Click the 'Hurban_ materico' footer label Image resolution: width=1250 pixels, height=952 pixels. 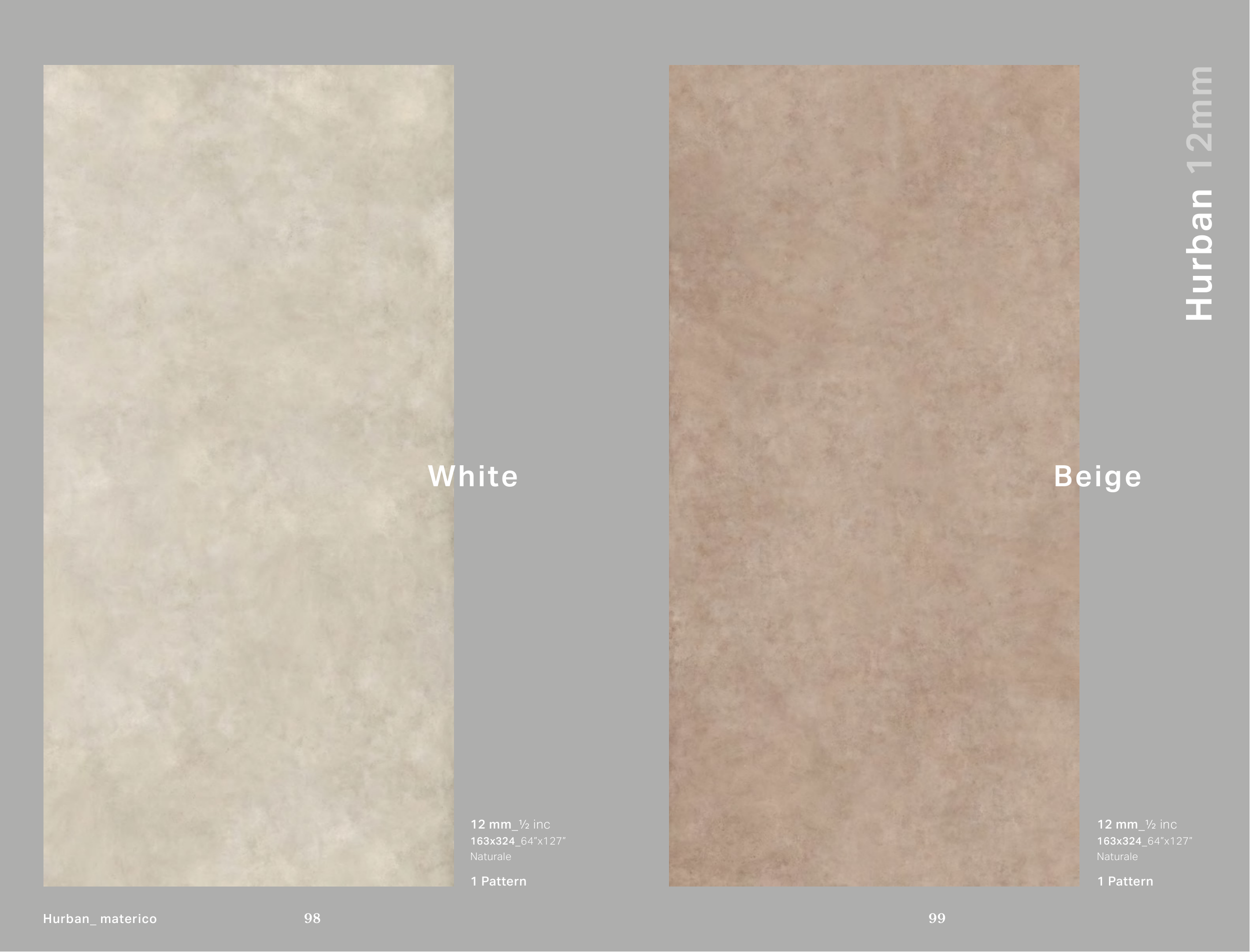pos(100,919)
